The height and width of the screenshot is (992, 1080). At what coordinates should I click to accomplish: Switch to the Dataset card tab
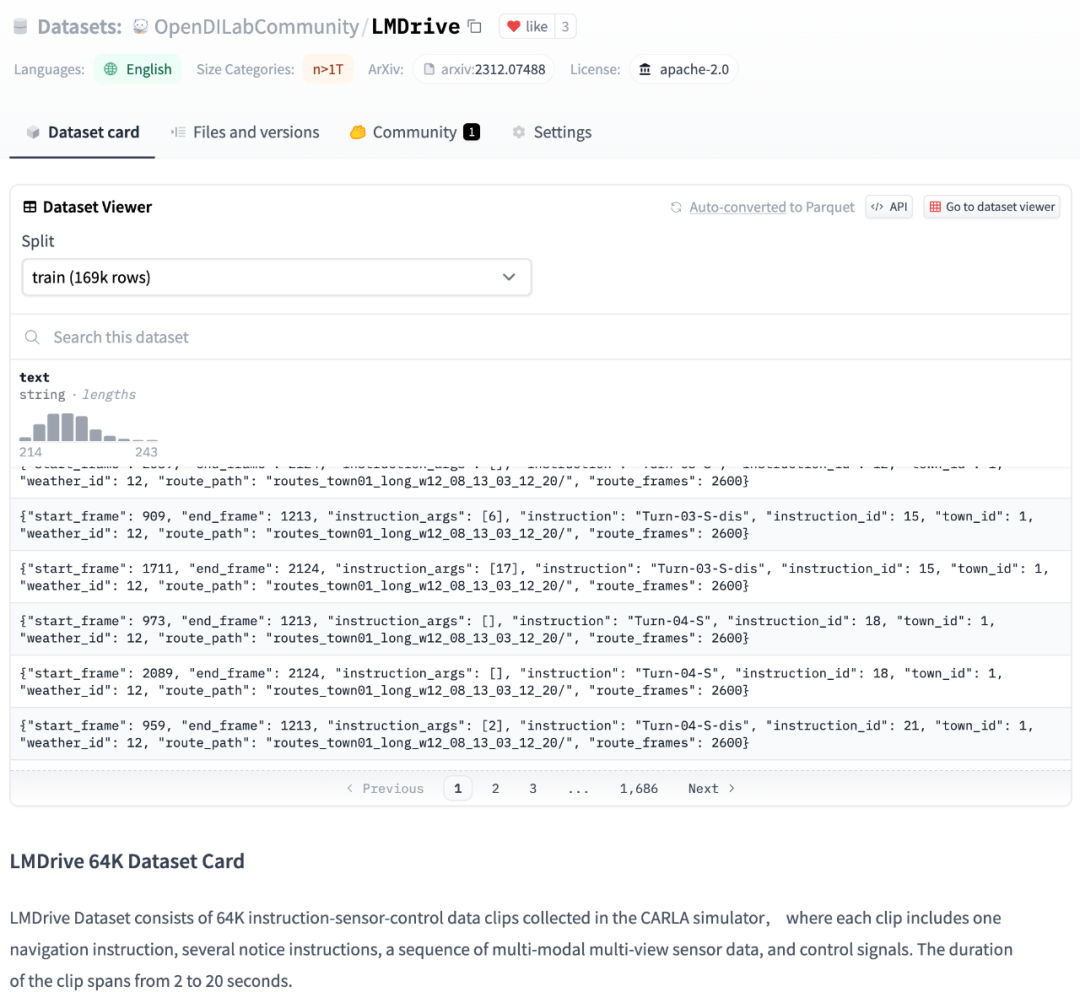[x=82, y=132]
